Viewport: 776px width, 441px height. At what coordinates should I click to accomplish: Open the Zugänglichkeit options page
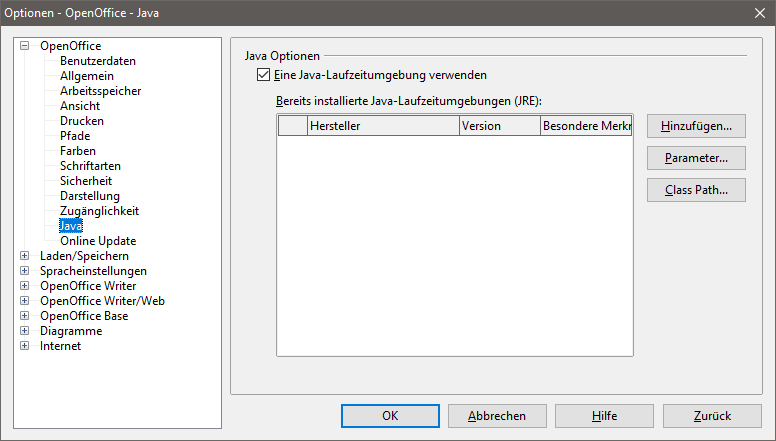pyautogui.click(x=99, y=211)
